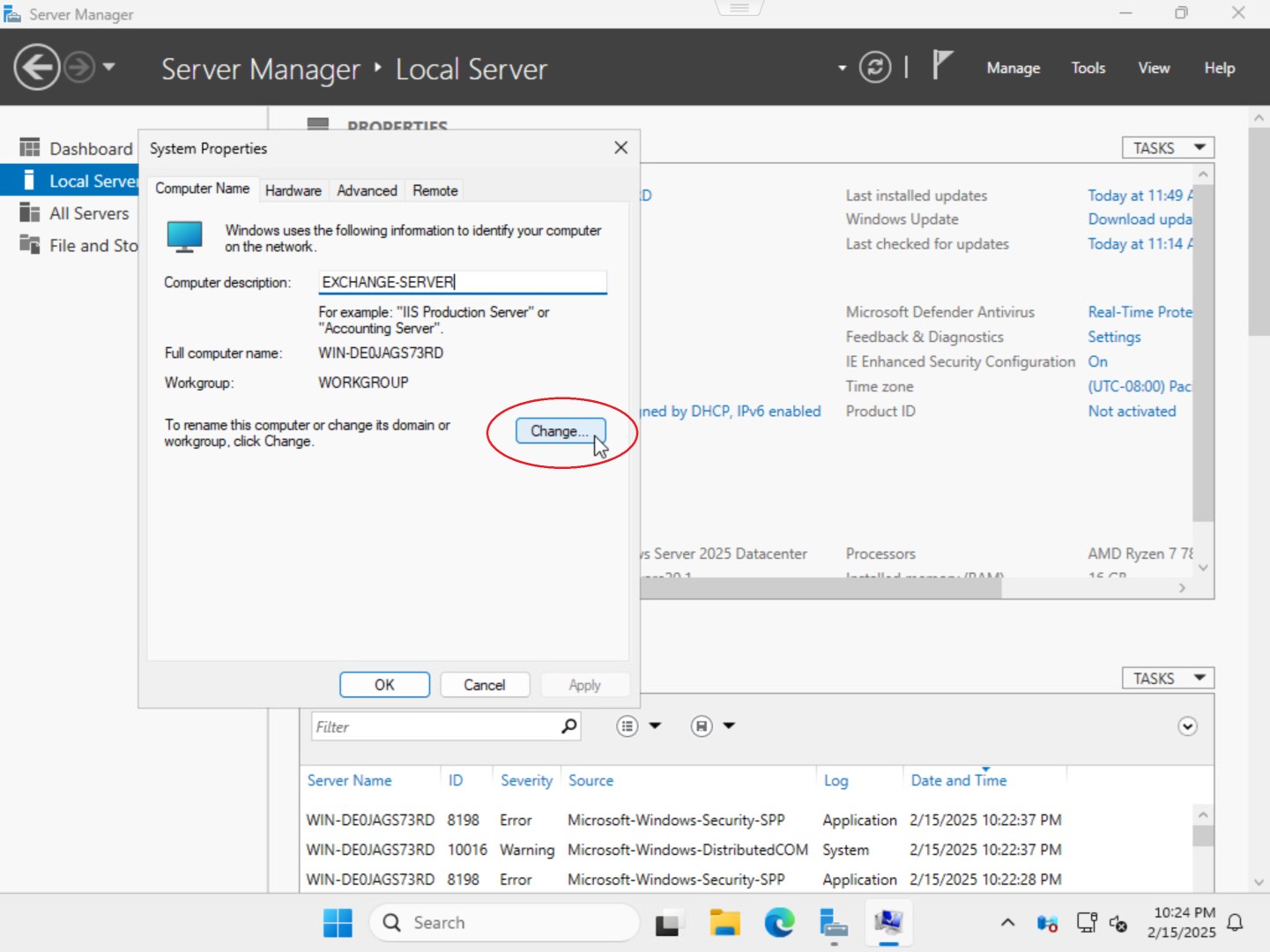Switch to the Remote tab
Image resolution: width=1270 pixels, height=952 pixels.
[x=435, y=190]
